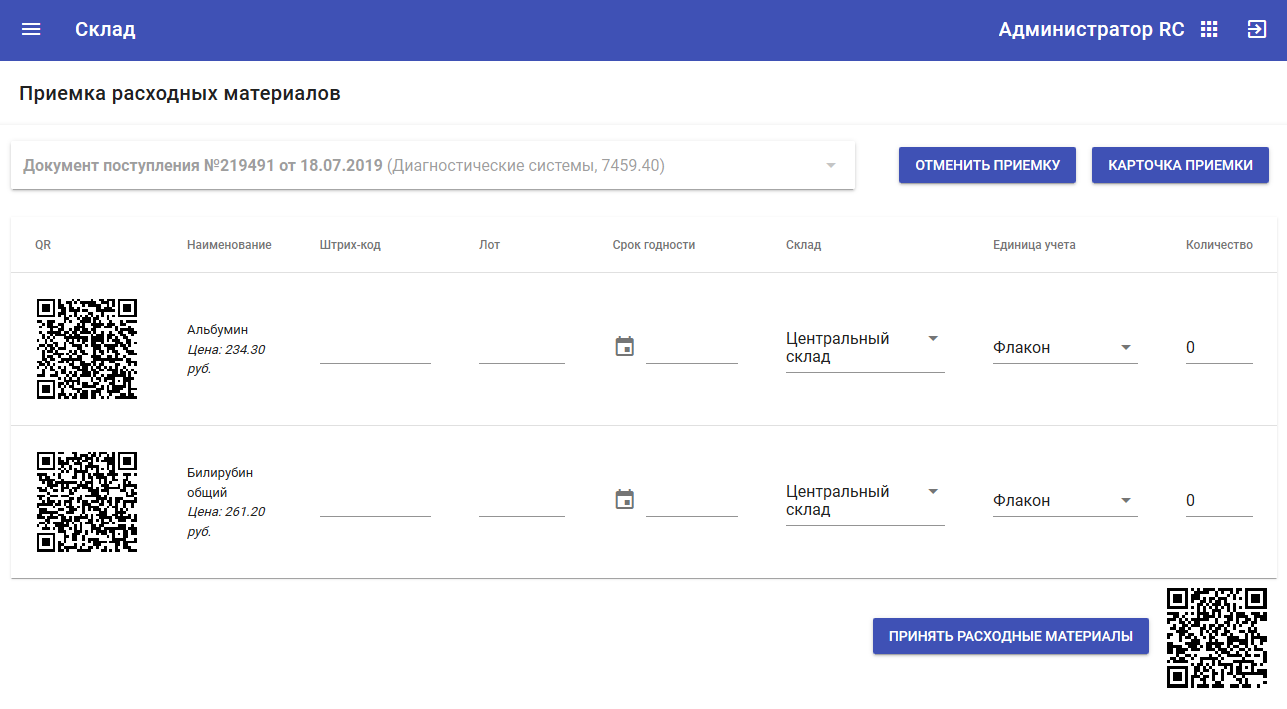The width and height of the screenshot is (1287, 709).
Task: Open Склад dropdown for Билирубин общий row
Action: pos(864,501)
